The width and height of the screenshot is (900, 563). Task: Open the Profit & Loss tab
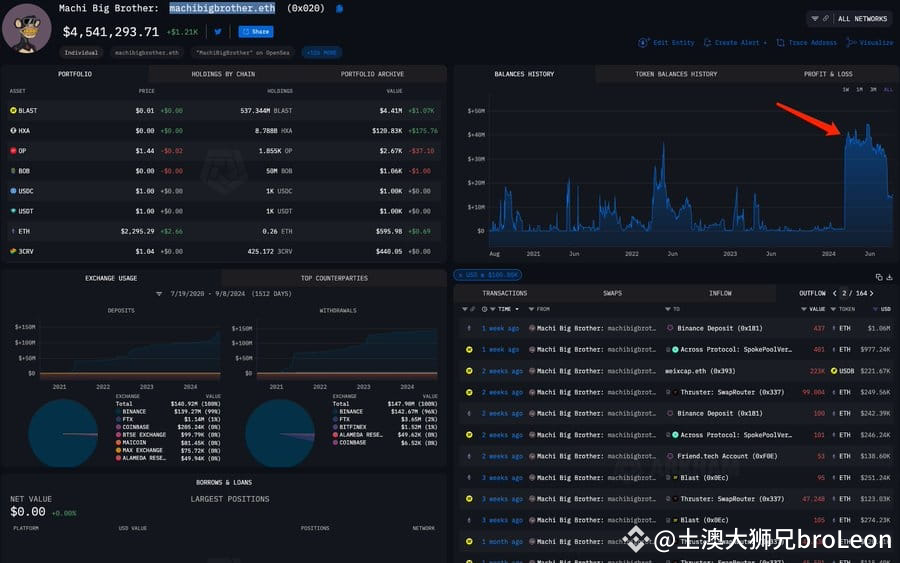click(x=828, y=74)
